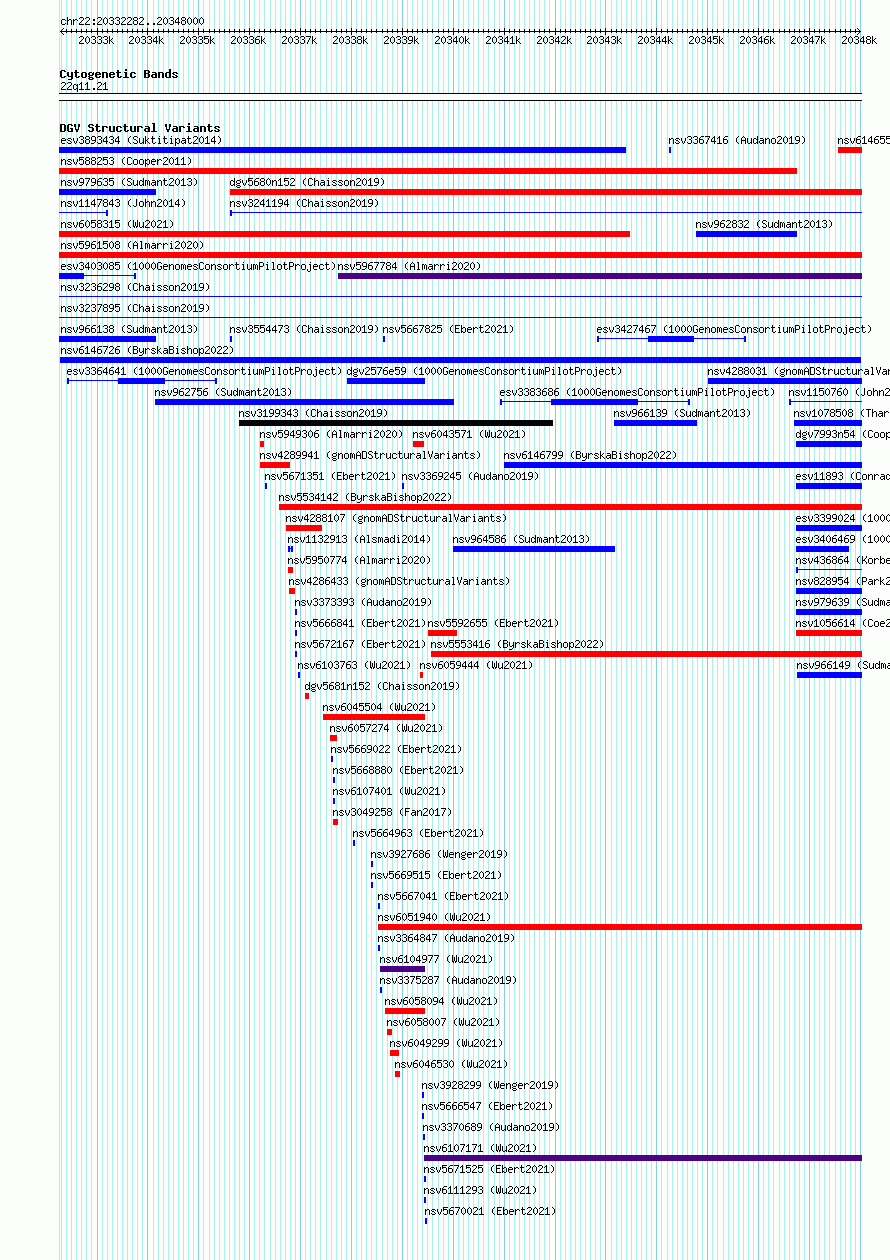Viewport: 890px width, 1260px height.
Task: Open nsv3369245 (Audano2019) variant
Action: 470,477
